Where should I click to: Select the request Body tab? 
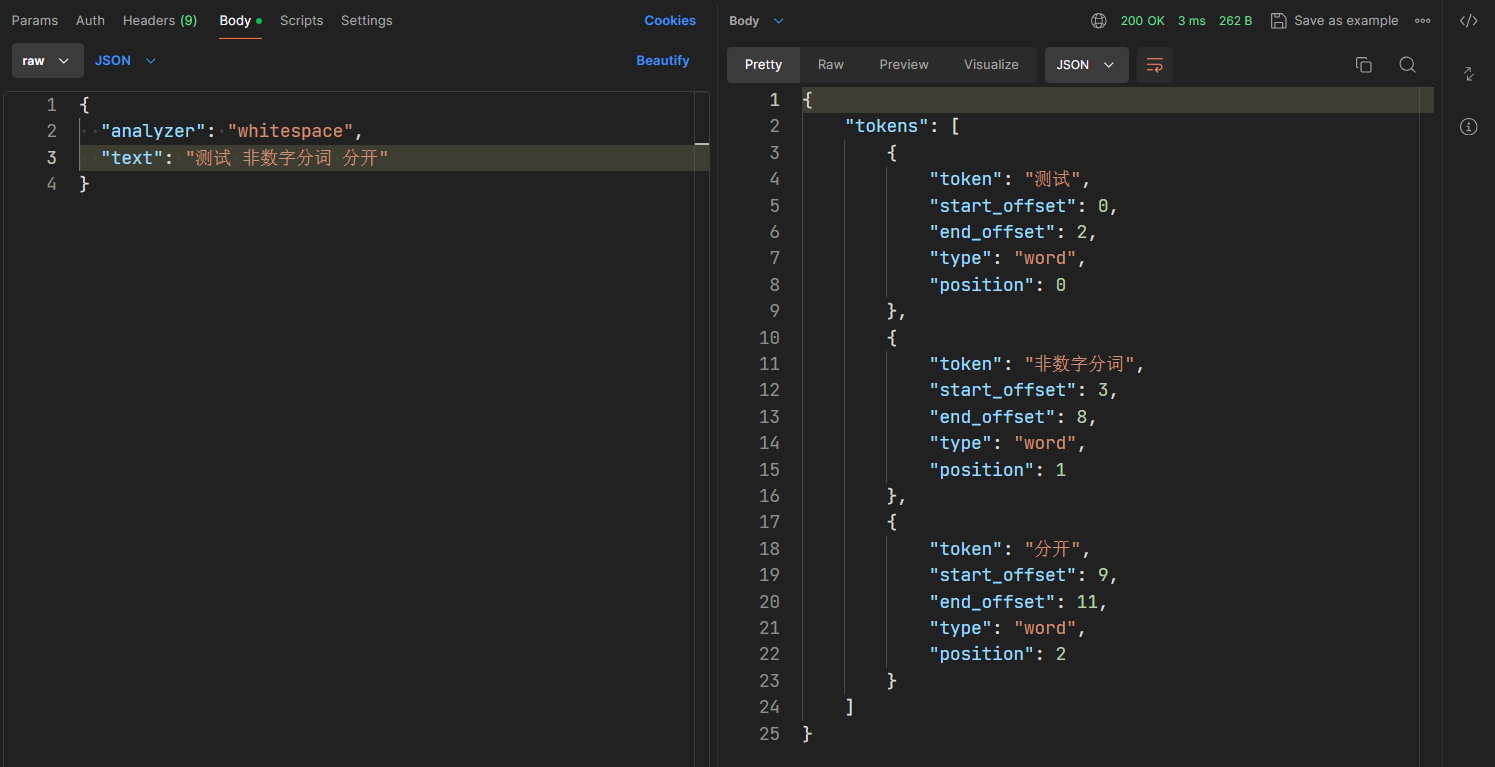(x=240, y=20)
